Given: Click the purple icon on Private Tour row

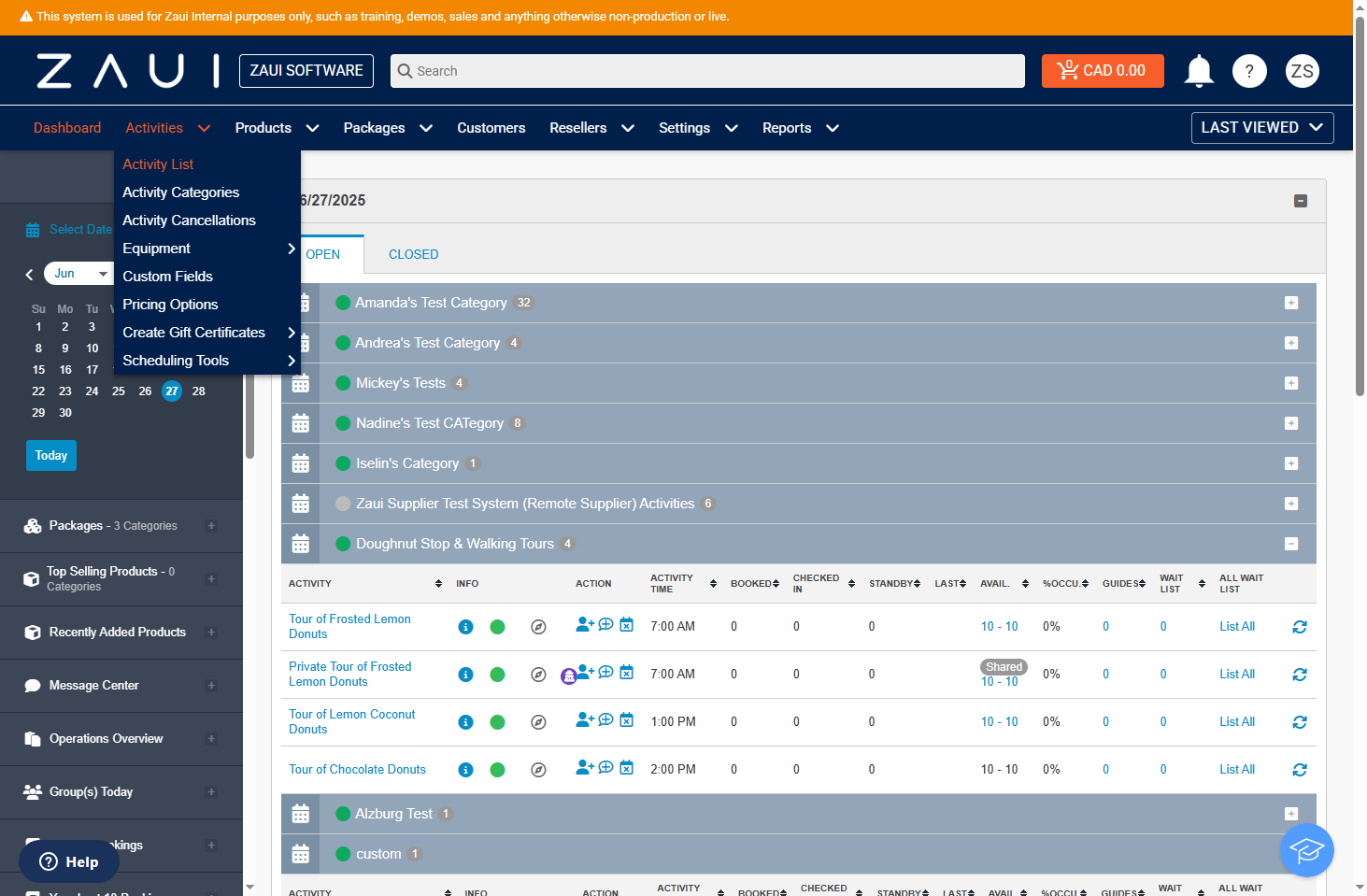Looking at the screenshot, I should 568,676.
